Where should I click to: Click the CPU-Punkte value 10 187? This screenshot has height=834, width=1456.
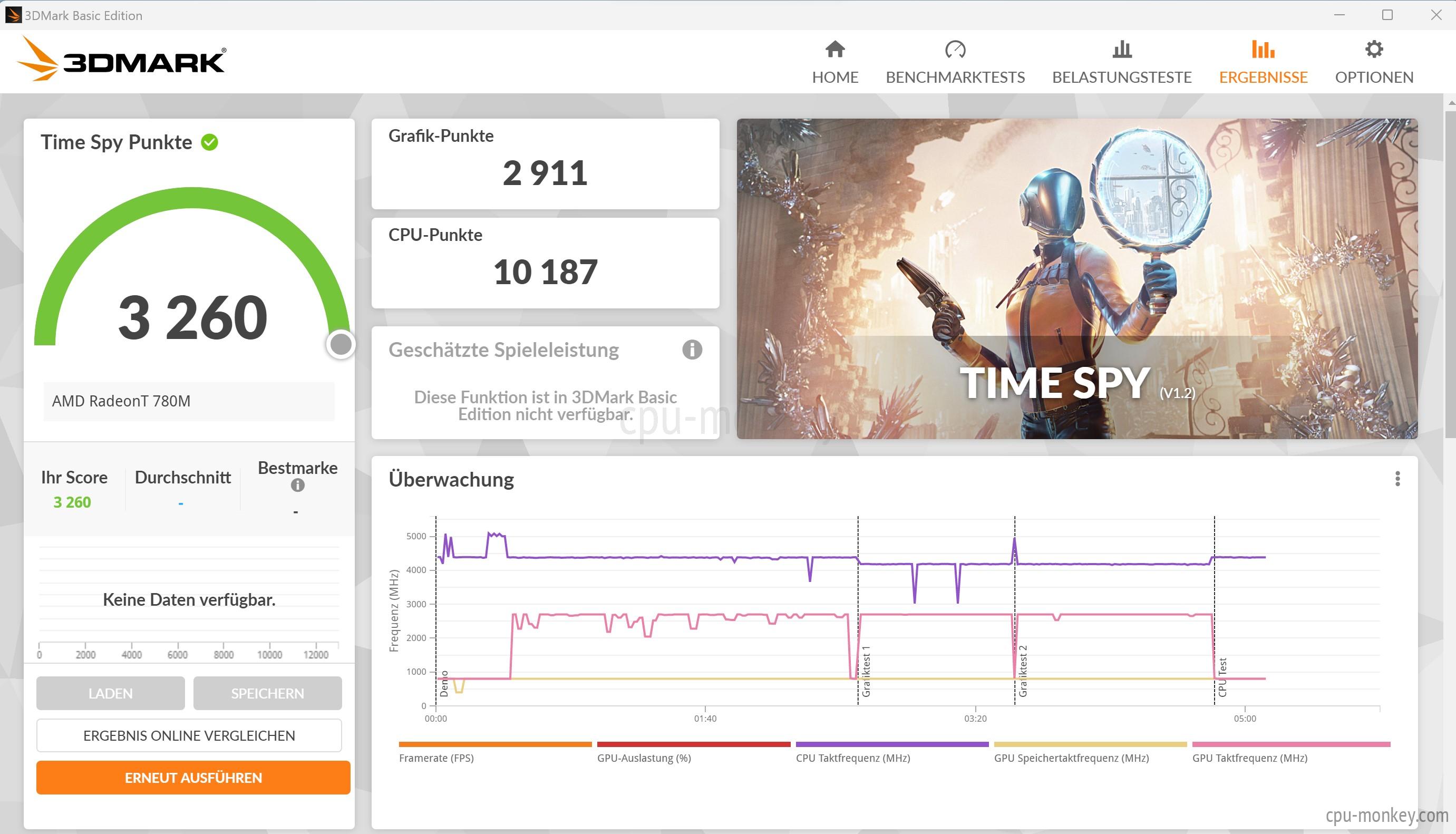tap(545, 271)
